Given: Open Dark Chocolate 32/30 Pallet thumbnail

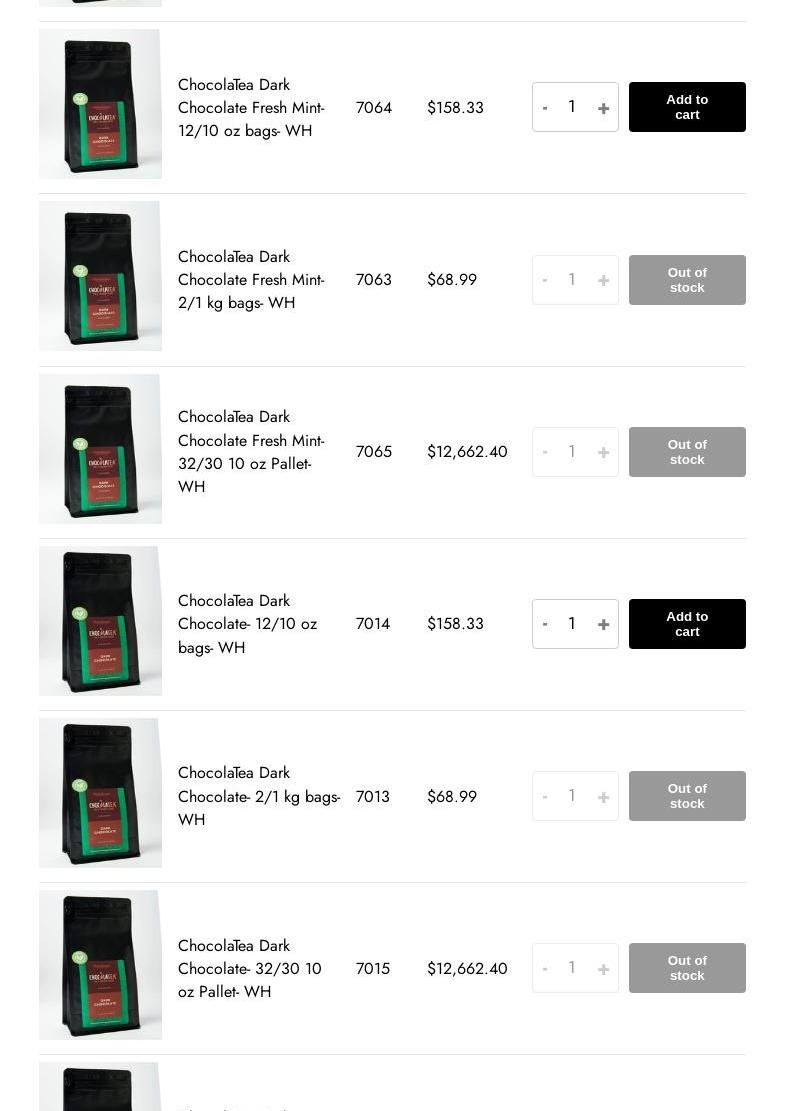Looking at the screenshot, I should (x=100, y=965).
